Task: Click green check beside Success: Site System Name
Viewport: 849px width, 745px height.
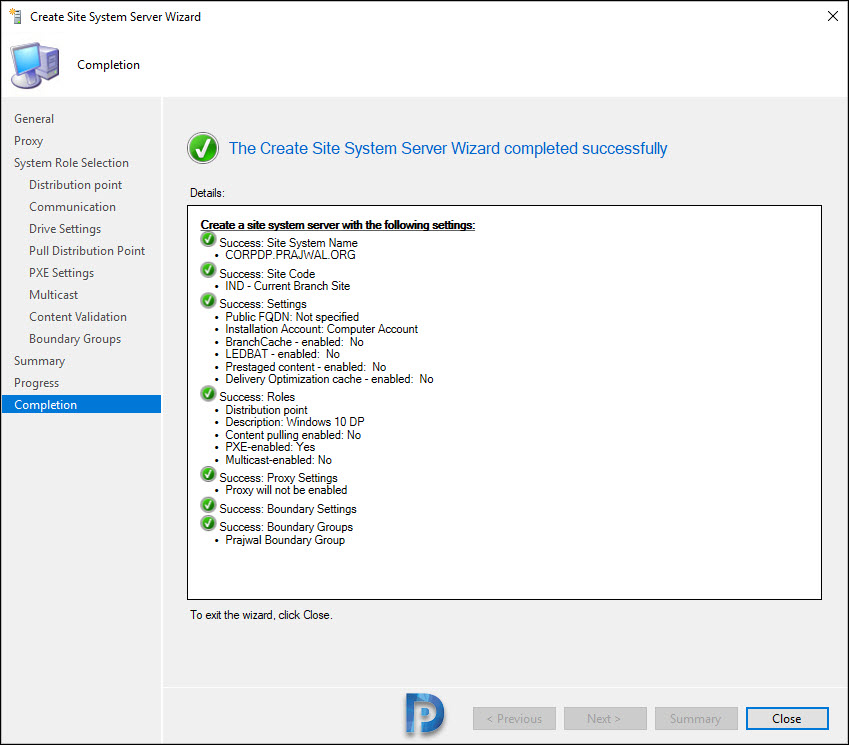Action: (x=208, y=239)
